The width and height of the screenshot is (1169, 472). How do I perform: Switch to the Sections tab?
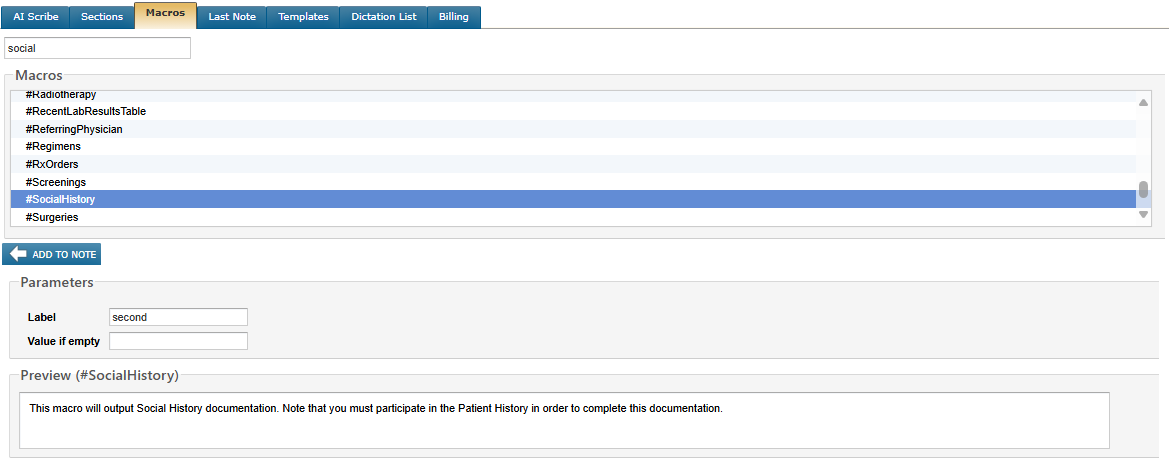[102, 17]
